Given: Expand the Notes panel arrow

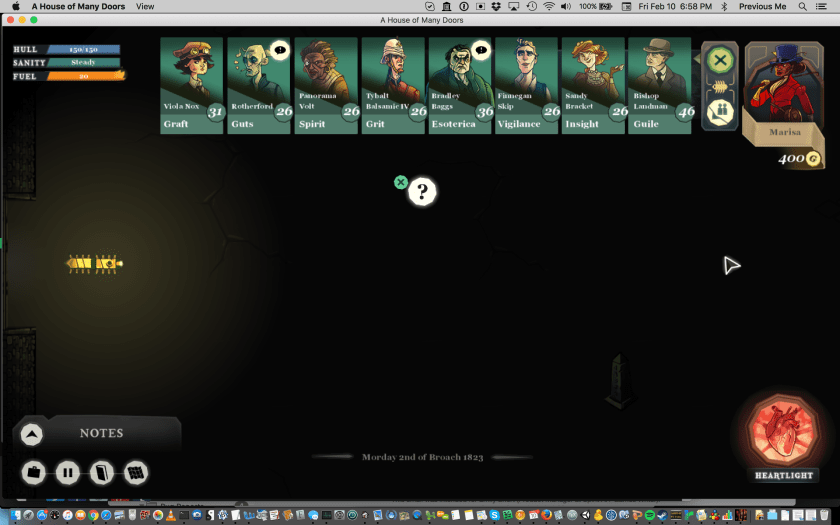Looking at the screenshot, I should [x=32, y=434].
